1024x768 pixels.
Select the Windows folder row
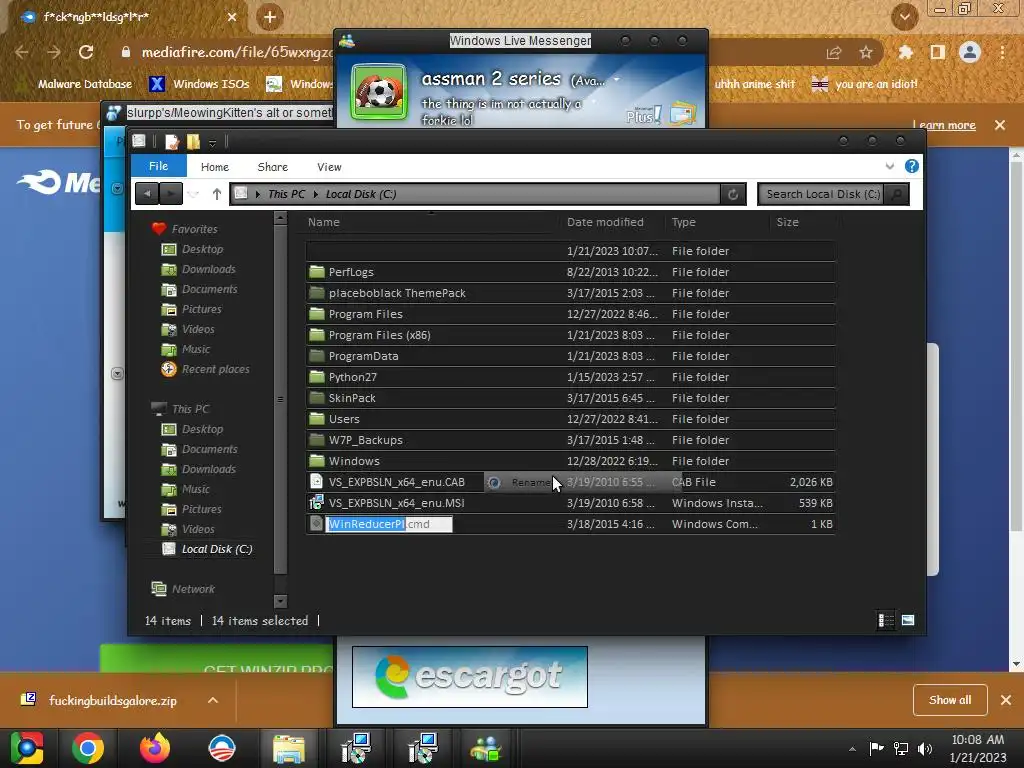click(570, 460)
